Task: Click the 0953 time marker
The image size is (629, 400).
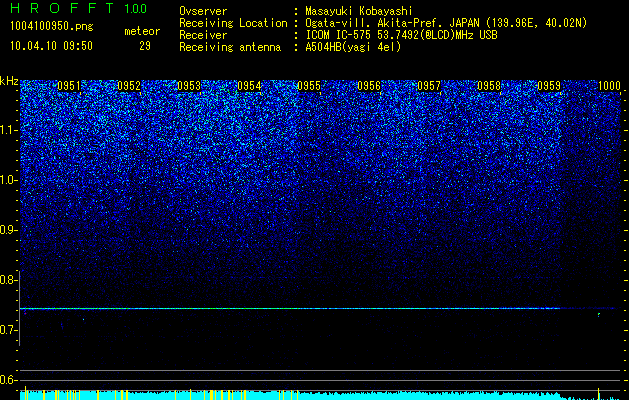Action: click(189, 86)
